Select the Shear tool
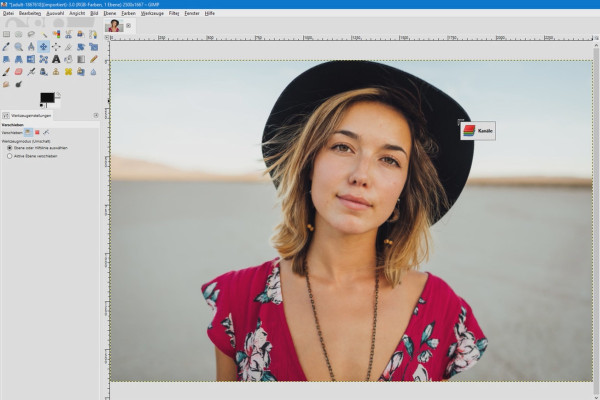 [6, 59]
